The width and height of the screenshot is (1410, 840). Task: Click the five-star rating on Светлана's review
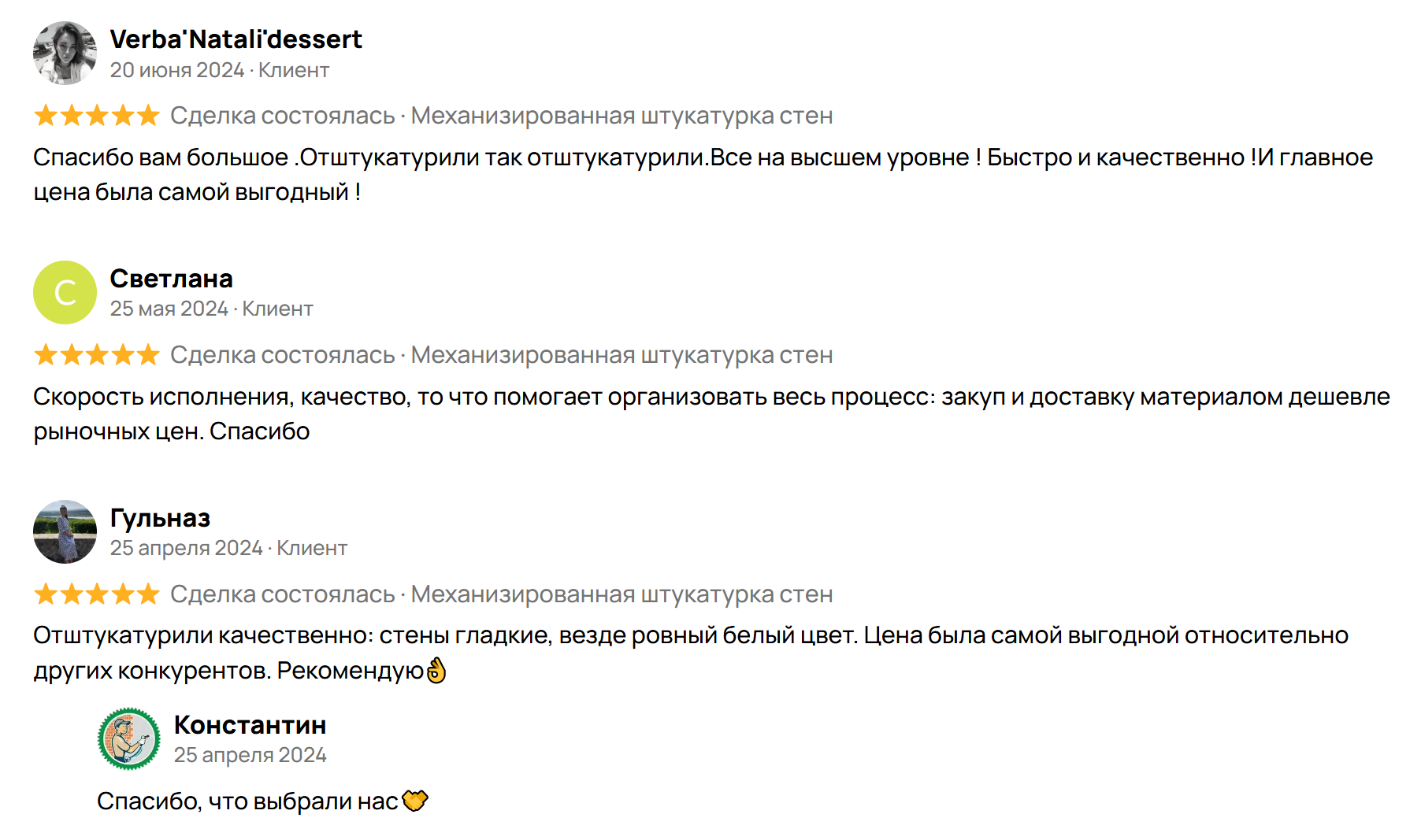click(97, 355)
